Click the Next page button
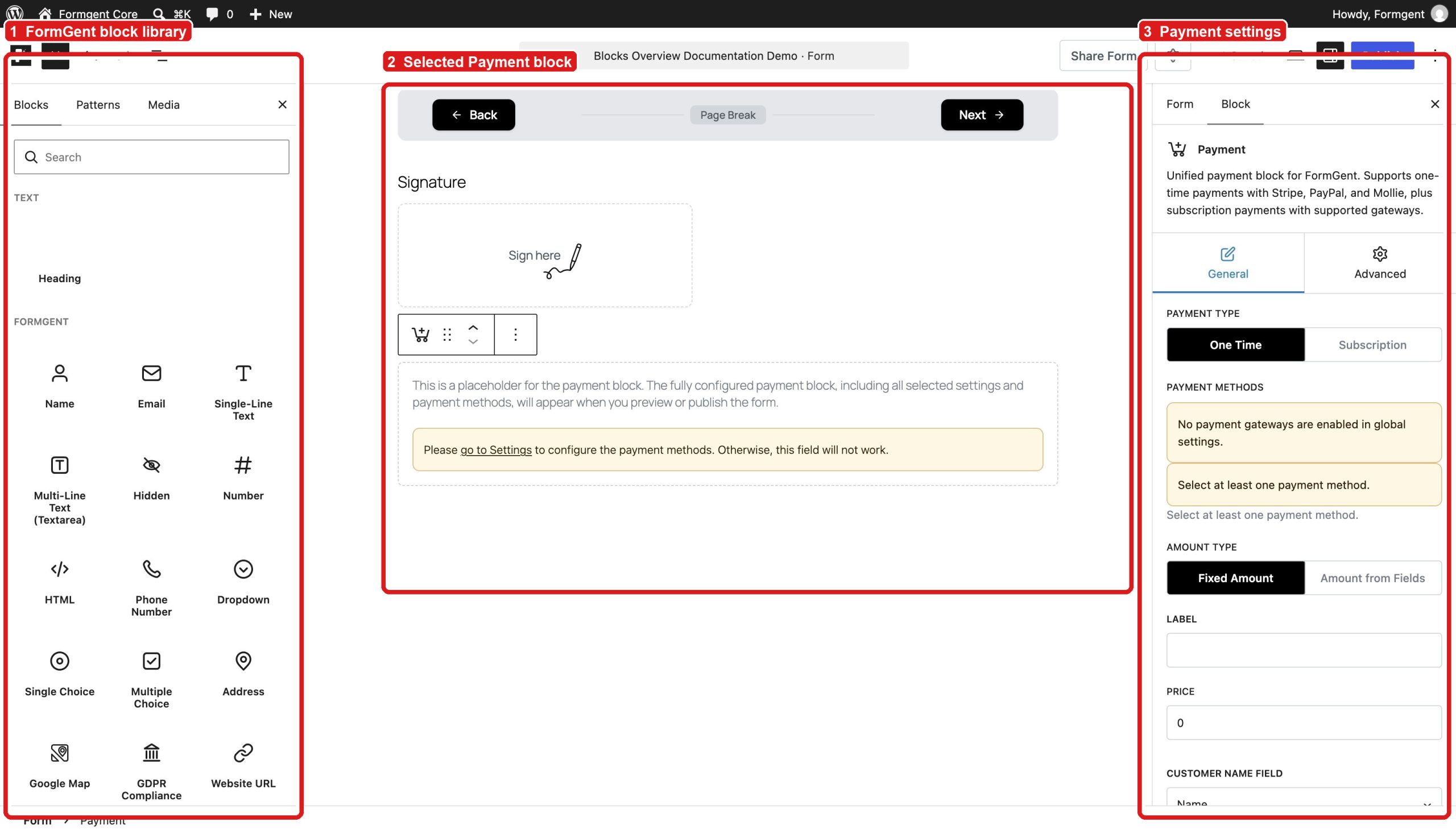 click(981, 114)
